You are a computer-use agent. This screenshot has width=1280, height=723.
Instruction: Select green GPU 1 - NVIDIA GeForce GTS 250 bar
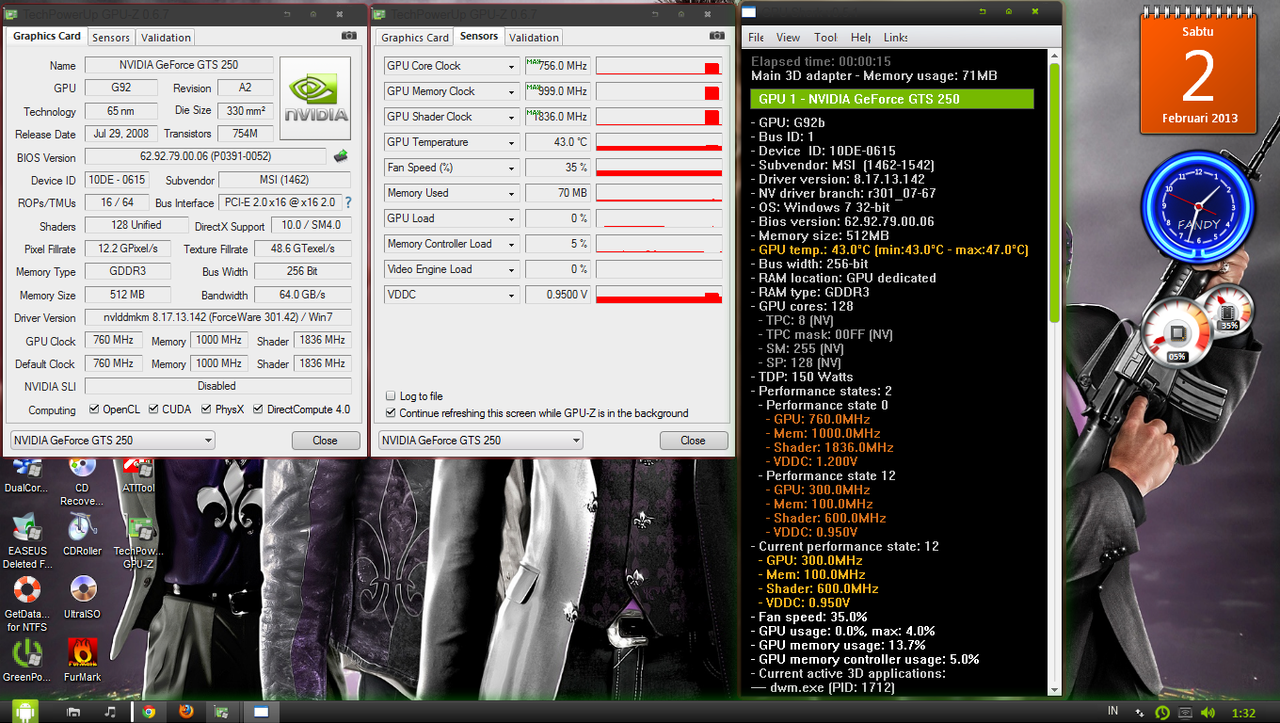(x=891, y=99)
